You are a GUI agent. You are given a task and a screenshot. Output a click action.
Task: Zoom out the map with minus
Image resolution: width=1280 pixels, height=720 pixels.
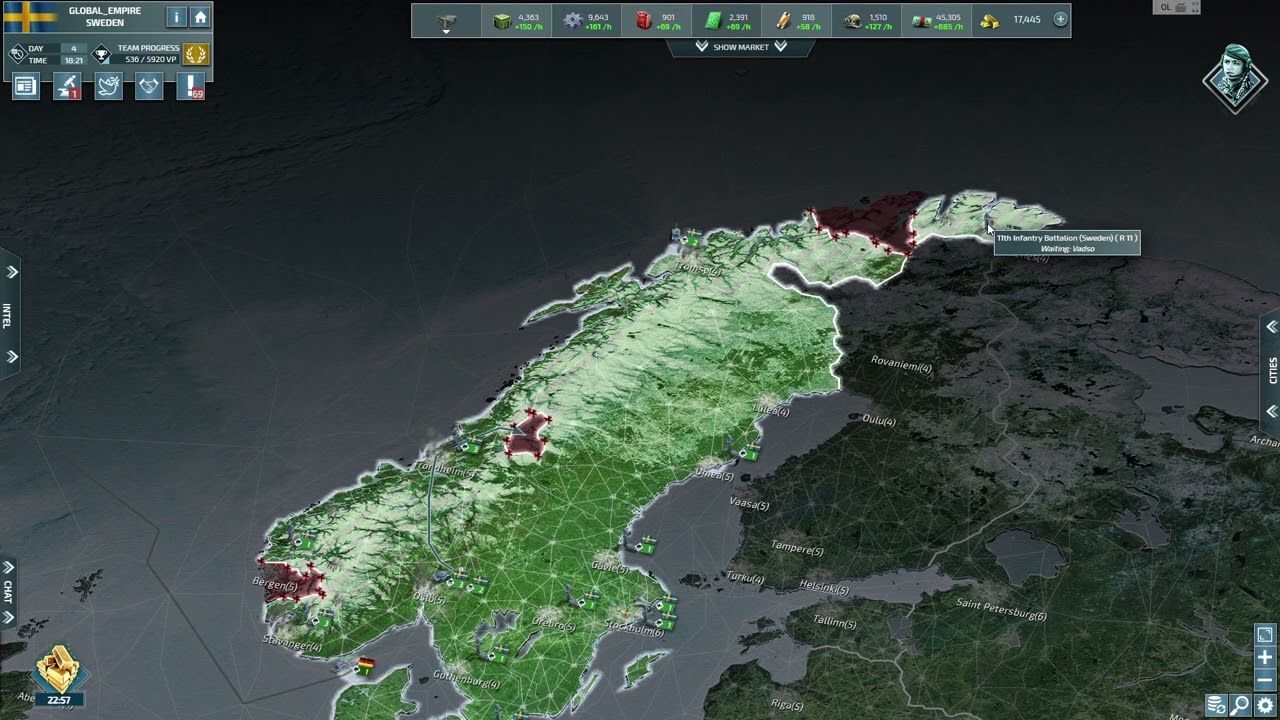tap(1264, 679)
